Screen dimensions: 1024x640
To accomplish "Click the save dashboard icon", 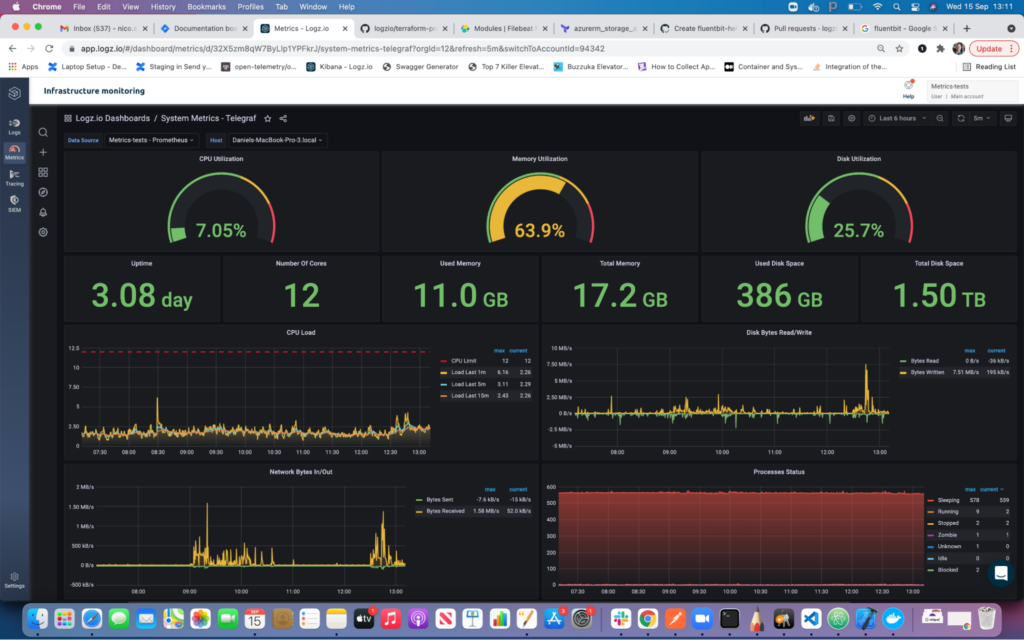I will click(x=831, y=118).
